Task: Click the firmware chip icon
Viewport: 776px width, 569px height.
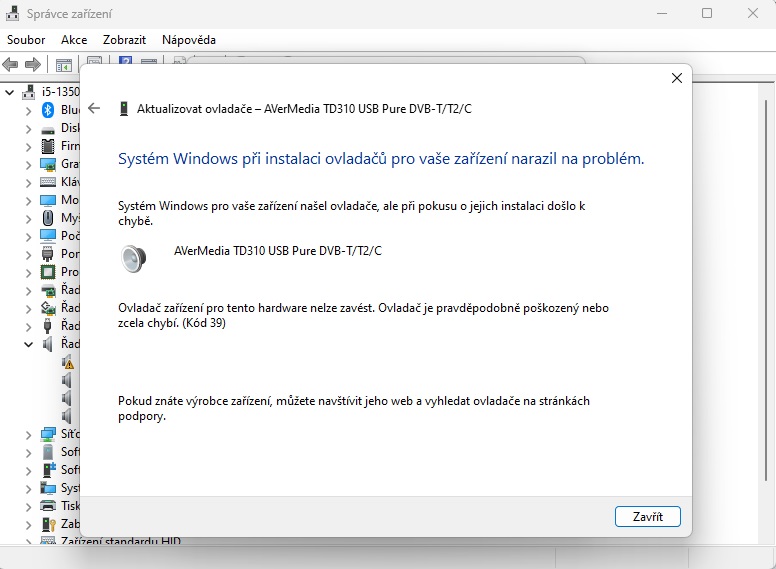Action: (47, 146)
